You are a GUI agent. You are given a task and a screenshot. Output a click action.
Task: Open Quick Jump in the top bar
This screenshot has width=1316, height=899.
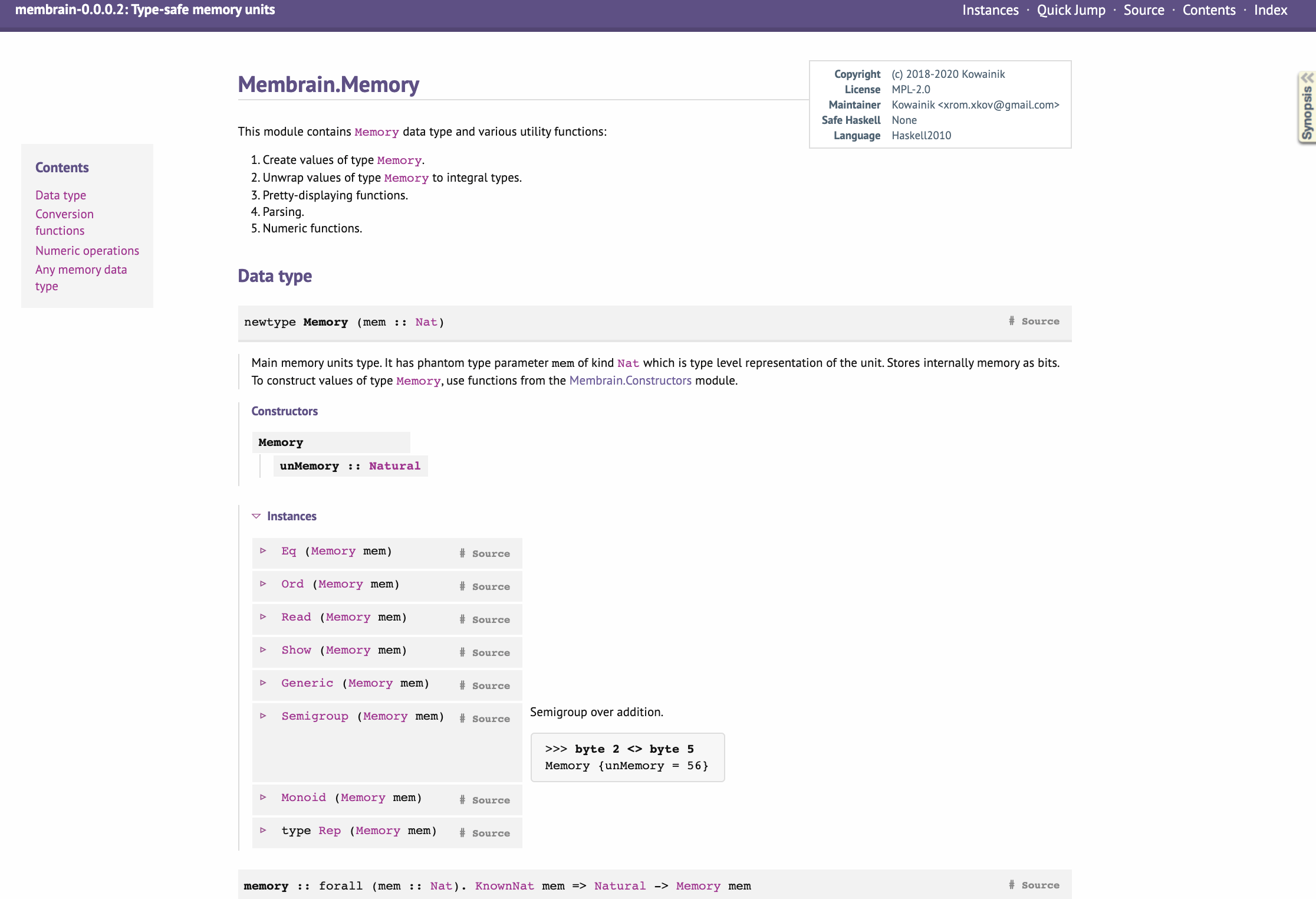tap(1071, 10)
